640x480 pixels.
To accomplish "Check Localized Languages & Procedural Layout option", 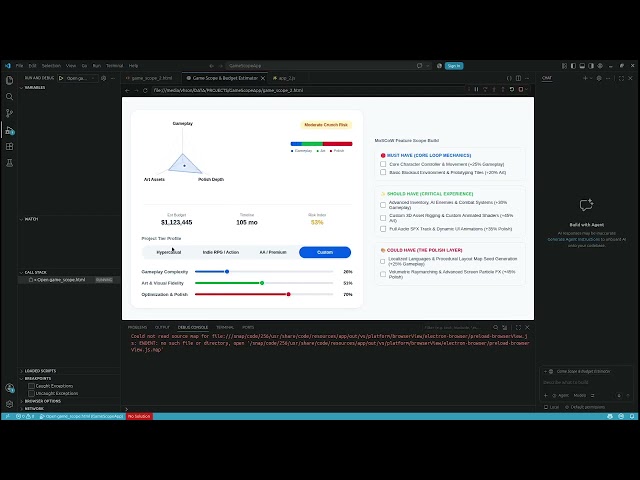I will click(383, 261).
